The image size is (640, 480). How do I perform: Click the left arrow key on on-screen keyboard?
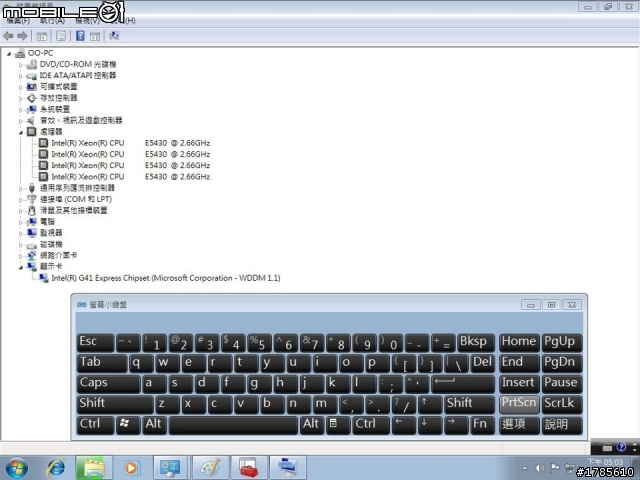(x=404, y=424)
